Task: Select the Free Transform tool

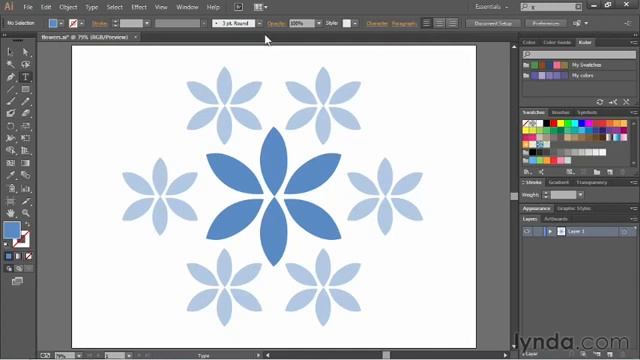Action: [25, 138]
